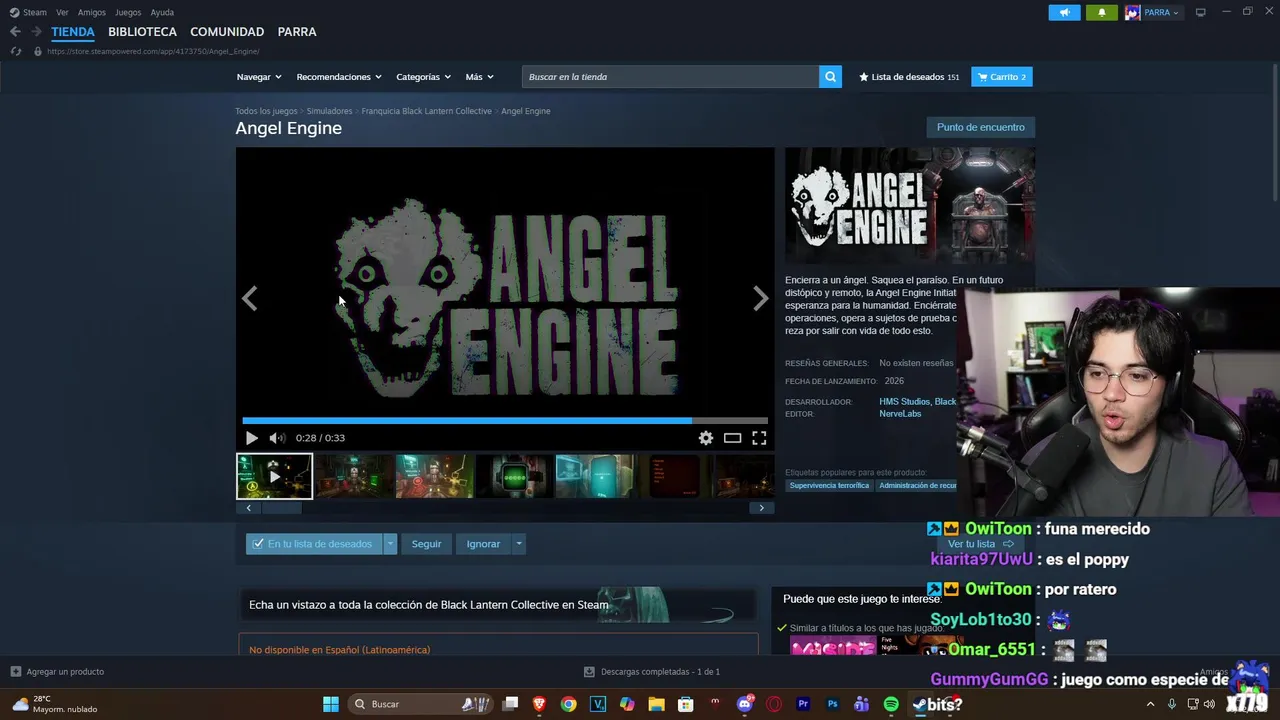Open the Ver menu
1280x720 pixels.
coord(62,12)
